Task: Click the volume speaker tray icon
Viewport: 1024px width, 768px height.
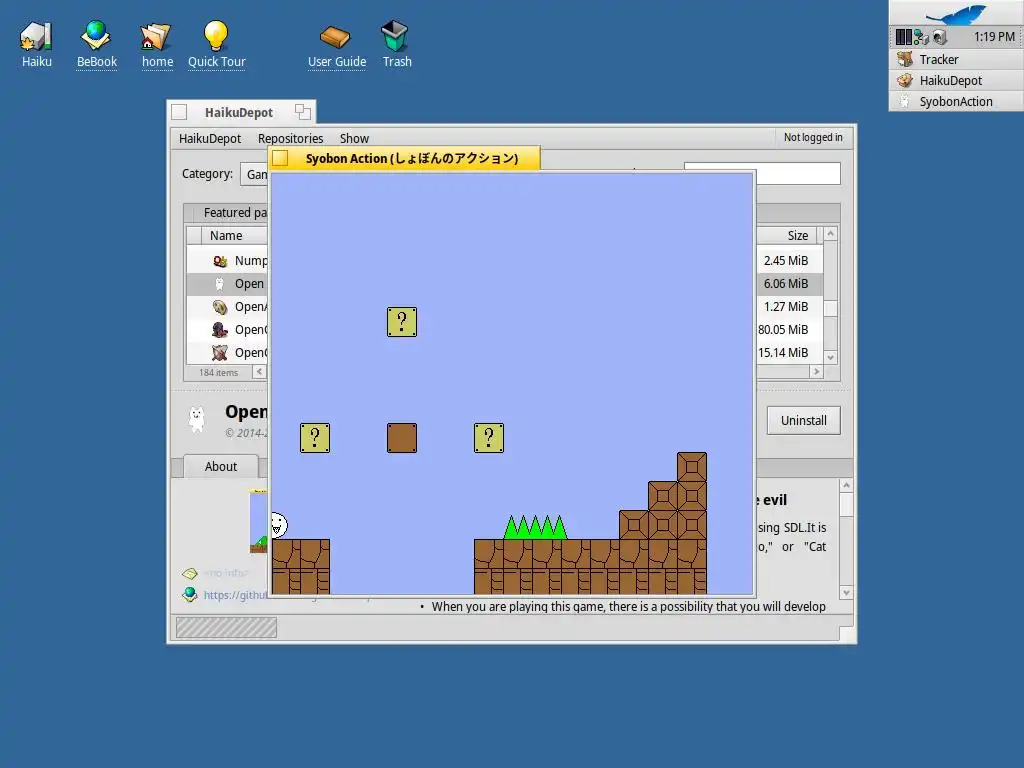Action: pyautogui.click(x=940, y=37)
